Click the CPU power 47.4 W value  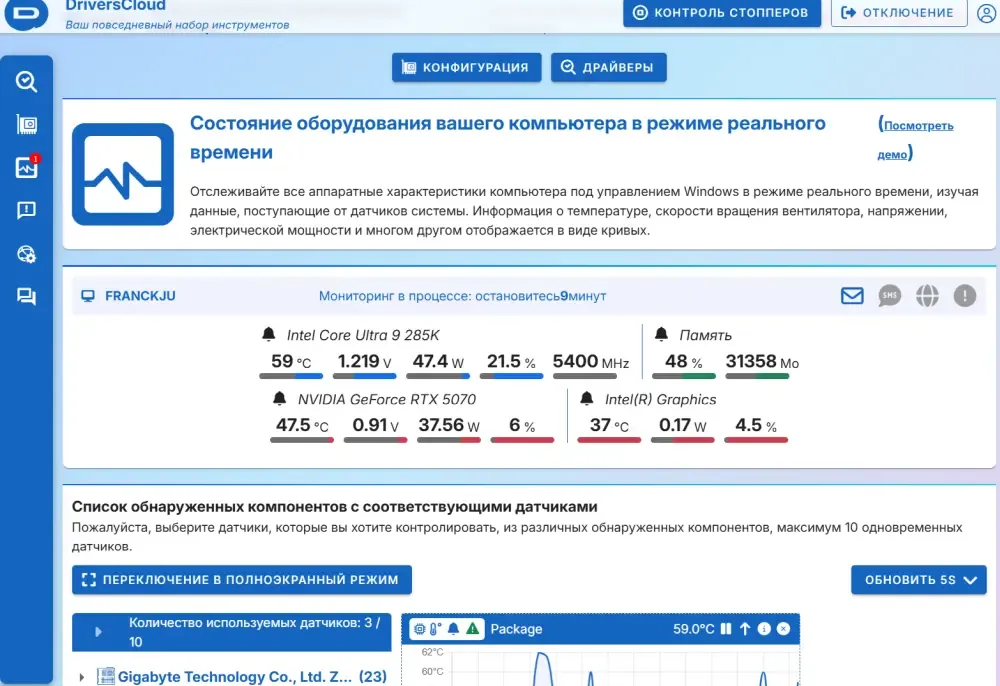(x=438, y=361)
